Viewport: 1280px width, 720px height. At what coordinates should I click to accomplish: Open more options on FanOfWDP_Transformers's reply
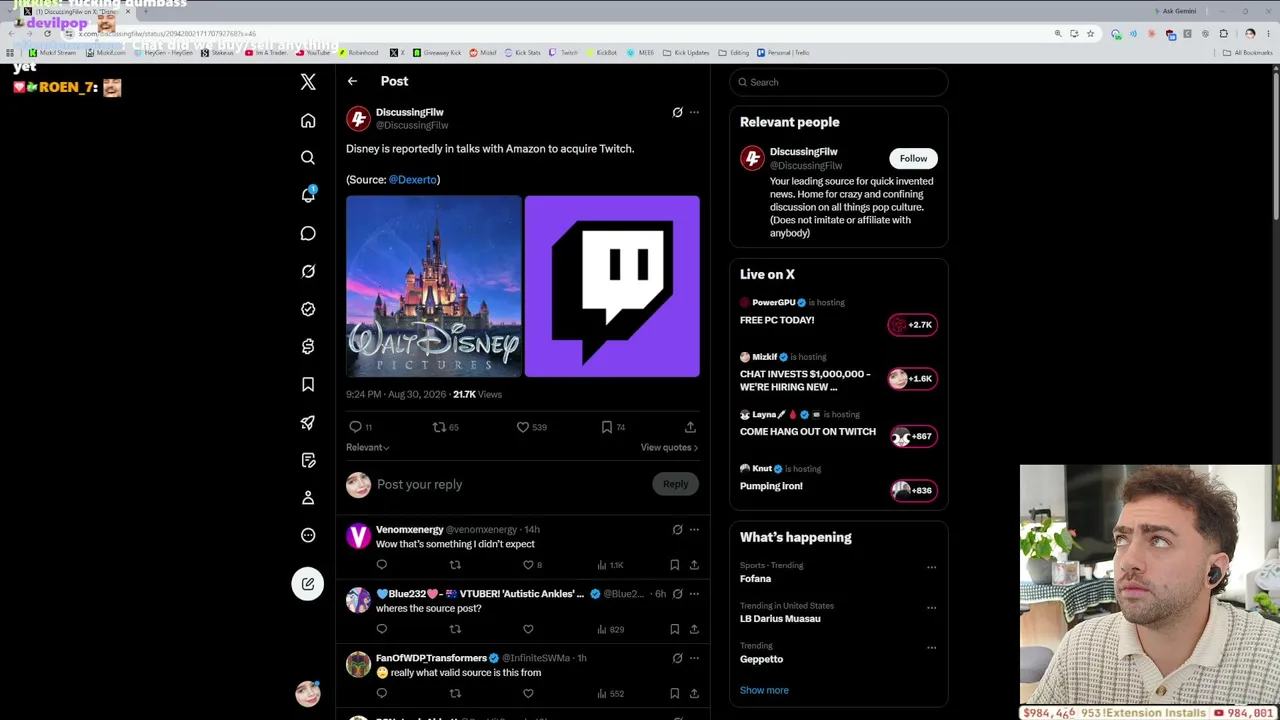tap(694, 658)
